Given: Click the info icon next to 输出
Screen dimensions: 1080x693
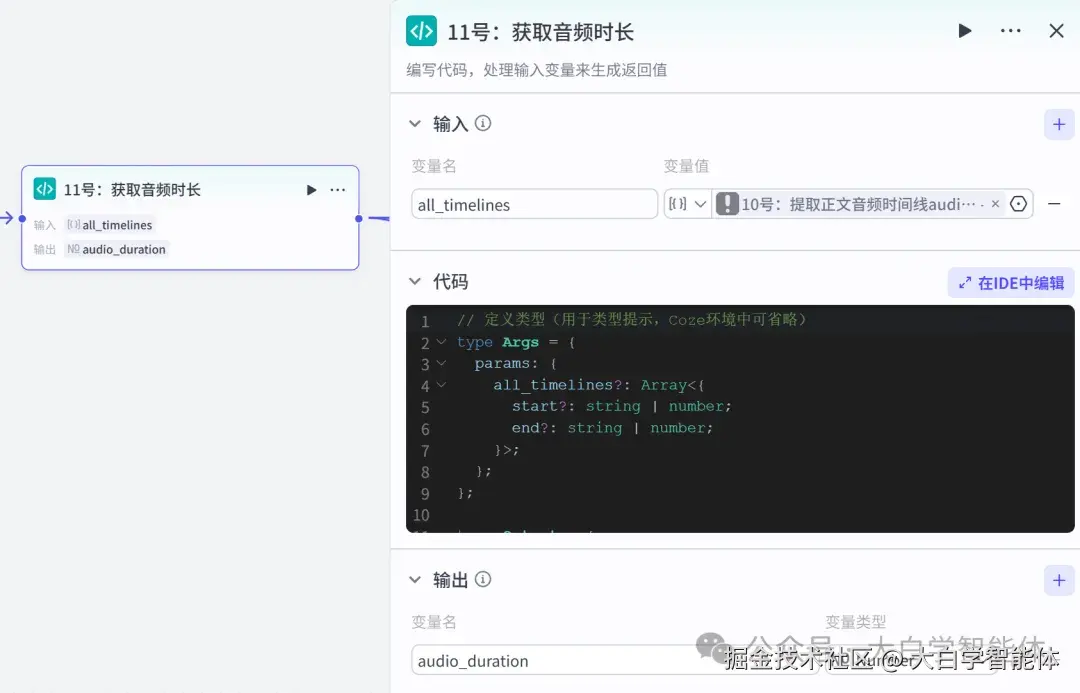Looking at the screenshot, I should click(x=483, y=580).
